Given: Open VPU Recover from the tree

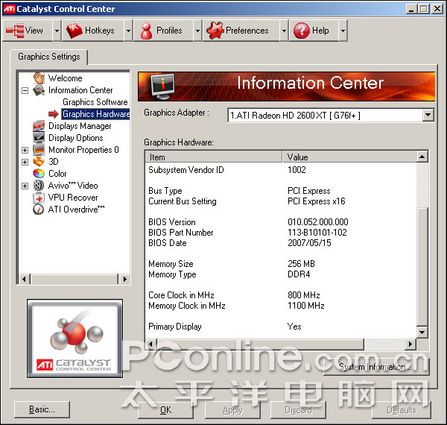Looking at the screenshot, I should [x=73, y=198].
